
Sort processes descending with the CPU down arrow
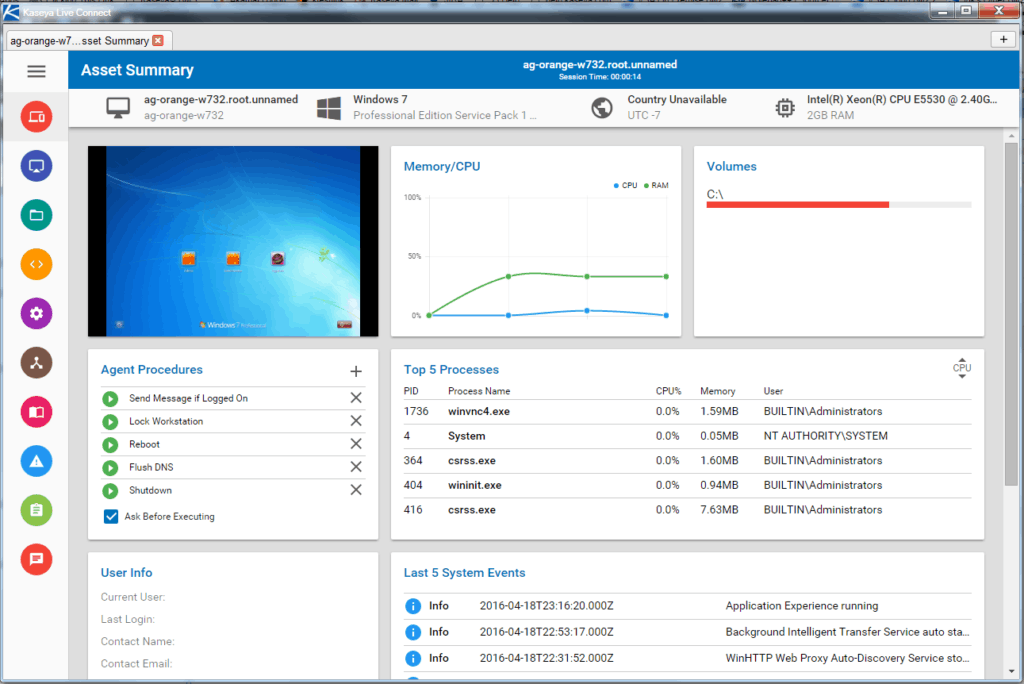tap(962, 378)
